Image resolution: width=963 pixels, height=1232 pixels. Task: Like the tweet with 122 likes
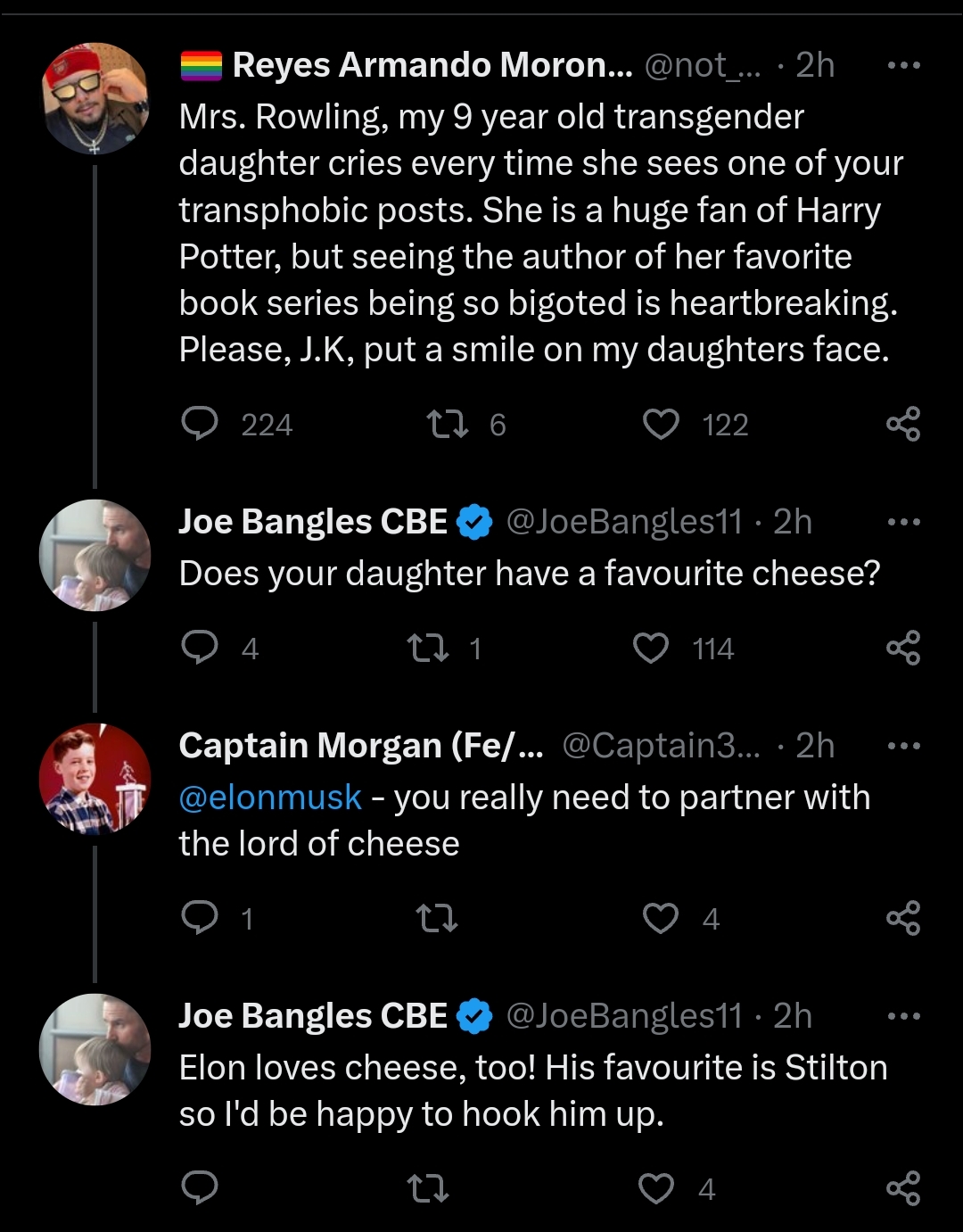pyautogui.click(x=661, y=425)
